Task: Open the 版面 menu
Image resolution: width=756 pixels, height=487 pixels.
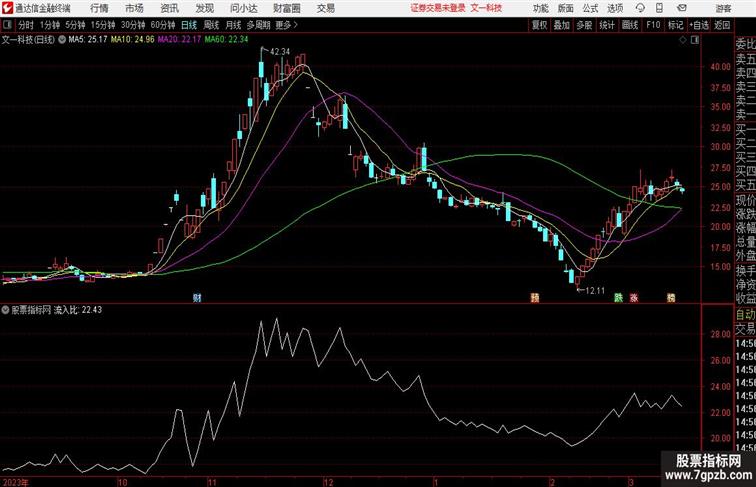Action: point(566,8)
